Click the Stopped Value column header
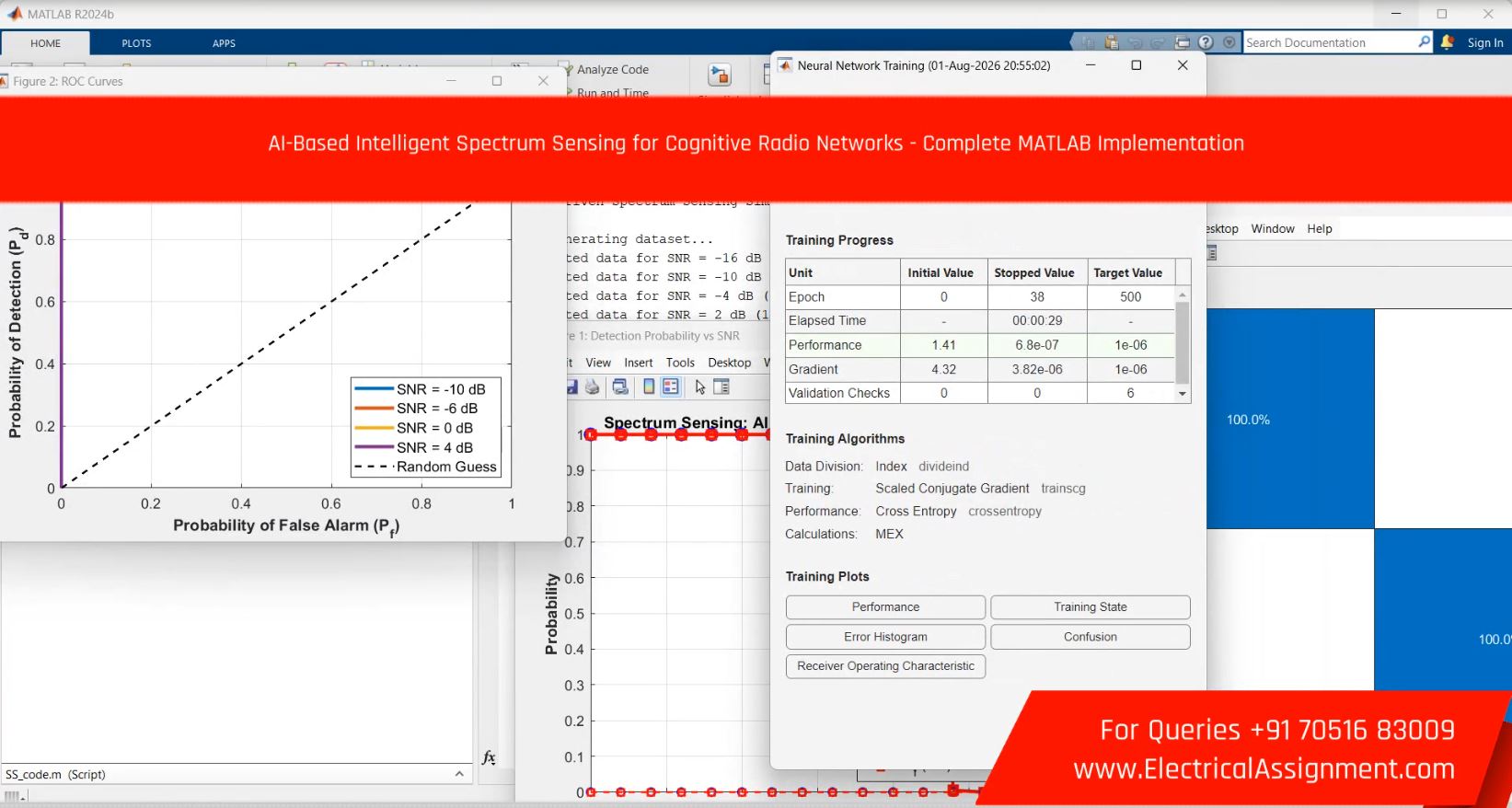The width and height of the screenshot is (1512, 808). [x=1034, y=273]
